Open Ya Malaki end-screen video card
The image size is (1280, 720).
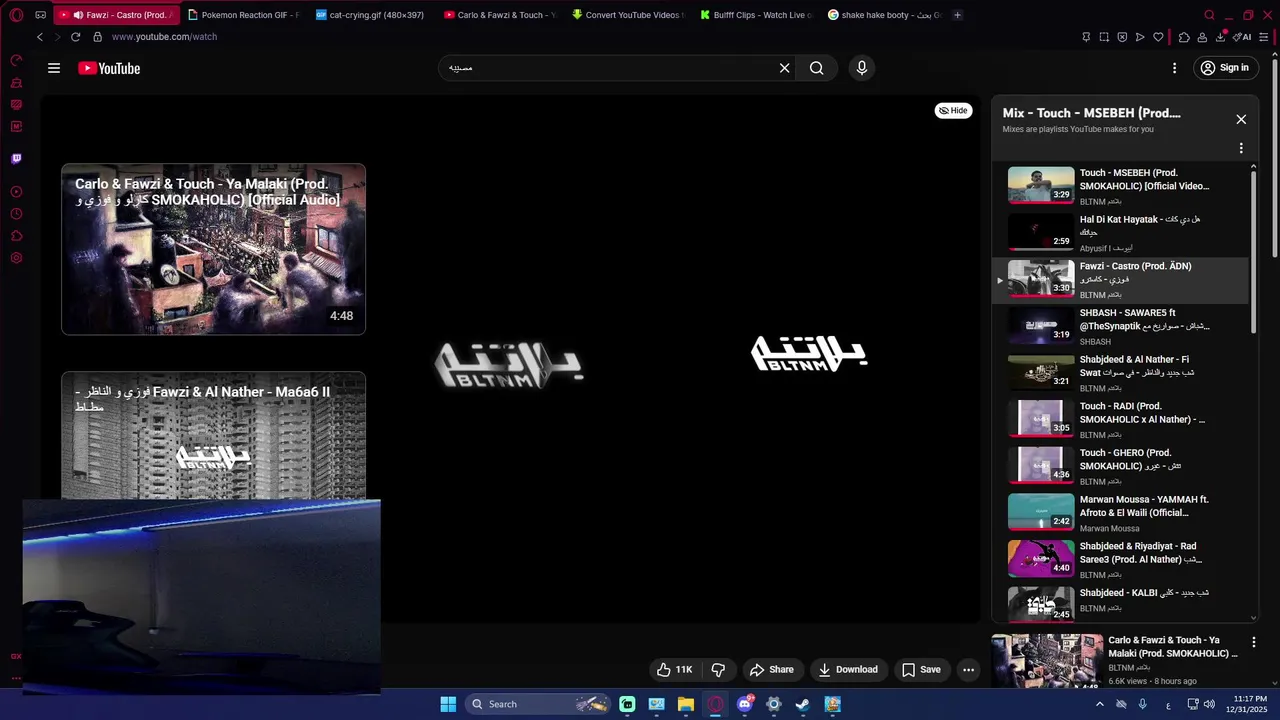[213, 249]
